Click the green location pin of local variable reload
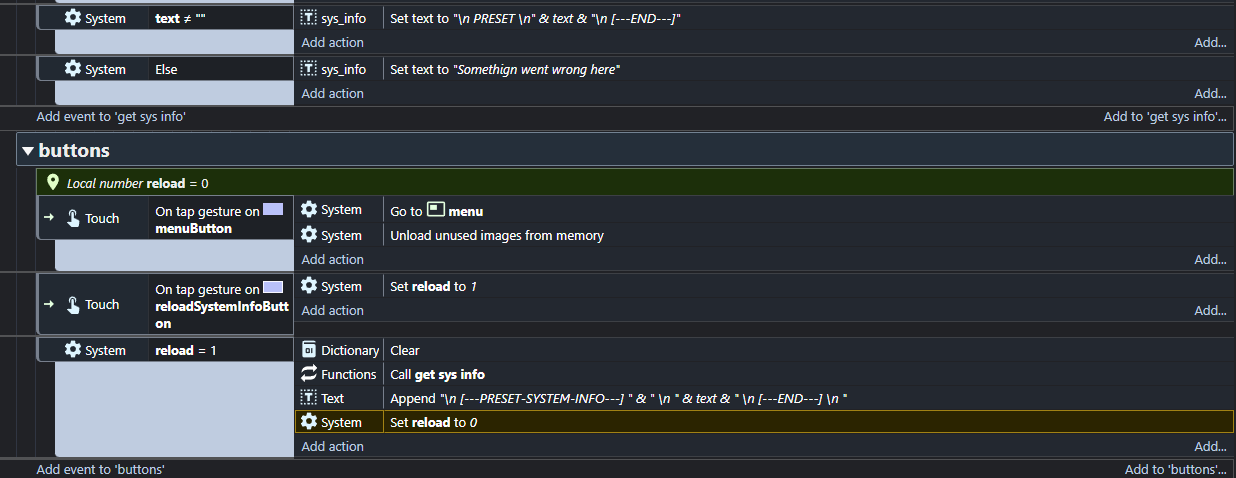Screen dimensions: 1236x478 point(53,183)
